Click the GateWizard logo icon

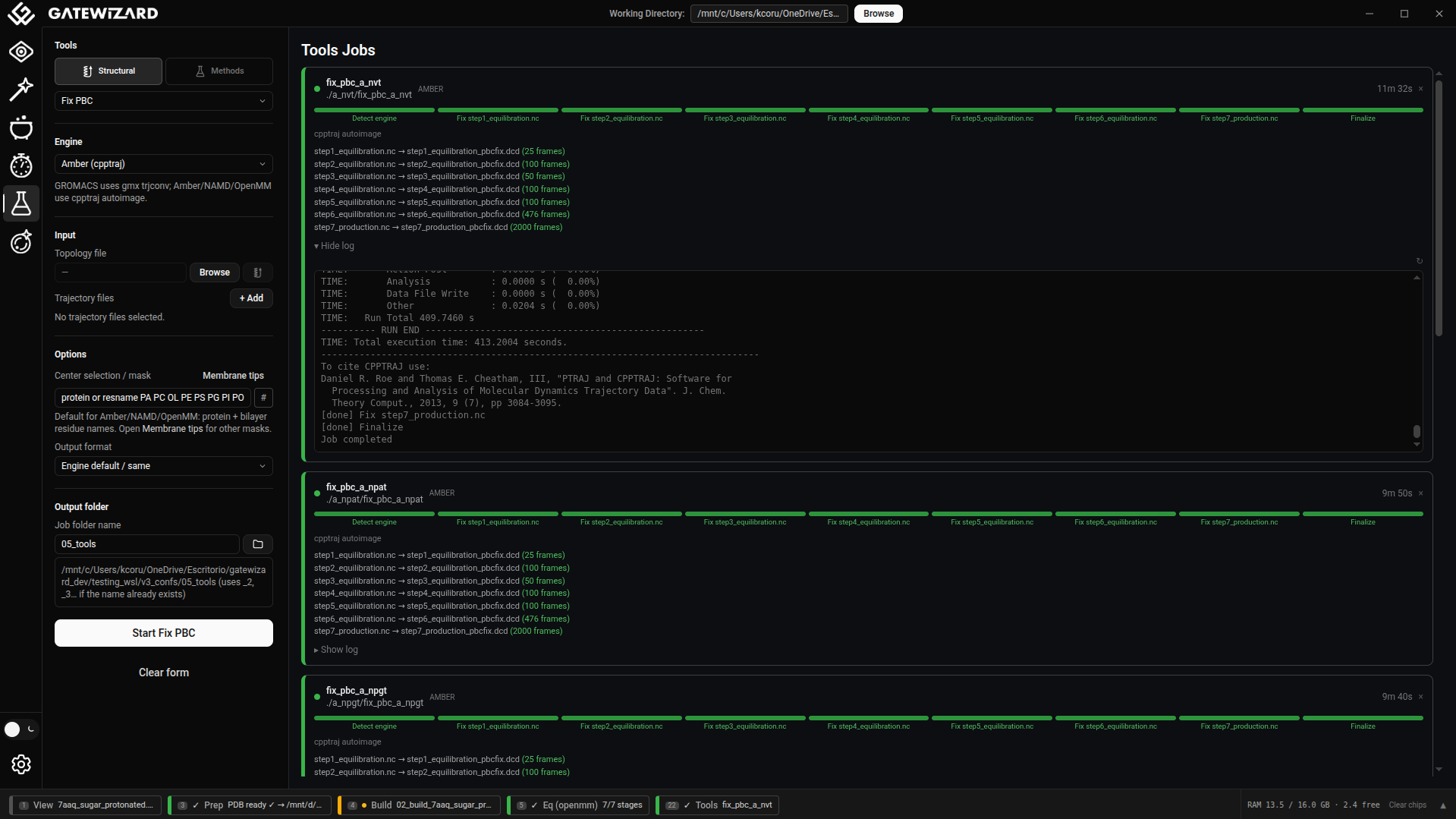21,13
